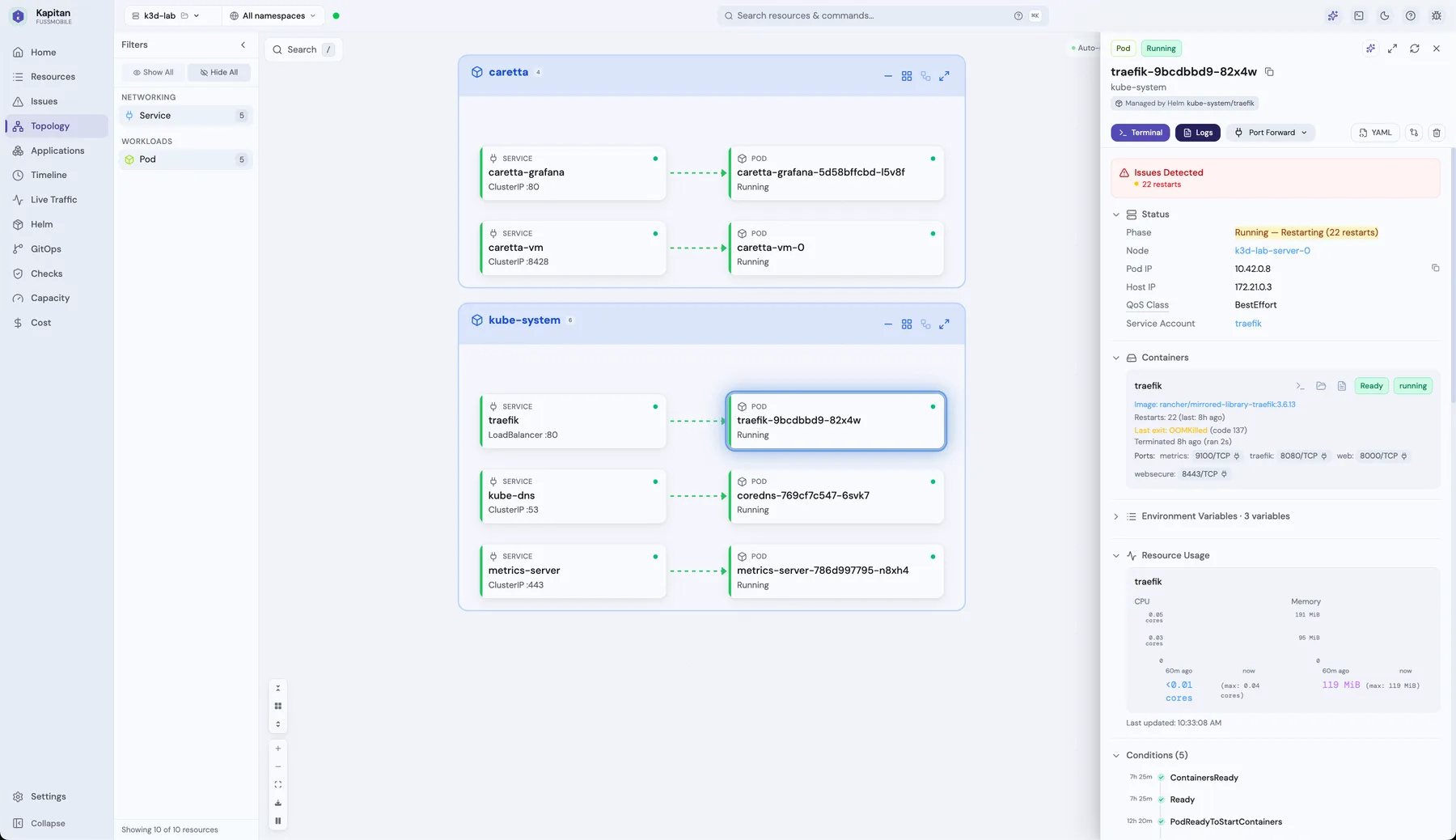The width and height of the screenshot is (1456, 840).
Task: Switch caretta group to grid layout
Action: [907, 76]
